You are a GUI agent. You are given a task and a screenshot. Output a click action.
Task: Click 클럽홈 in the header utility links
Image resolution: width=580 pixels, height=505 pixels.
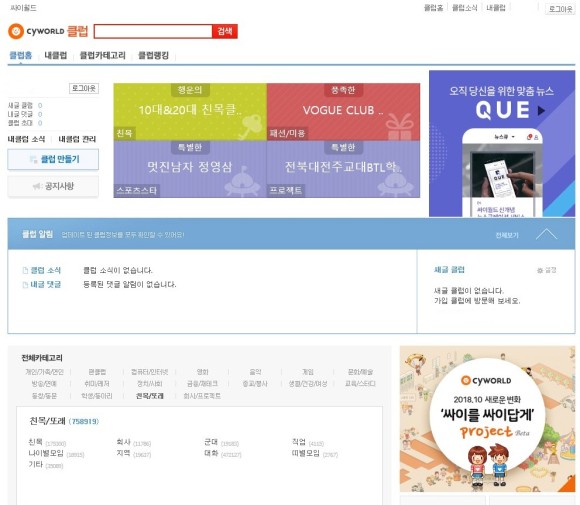[x=433, y=8]
